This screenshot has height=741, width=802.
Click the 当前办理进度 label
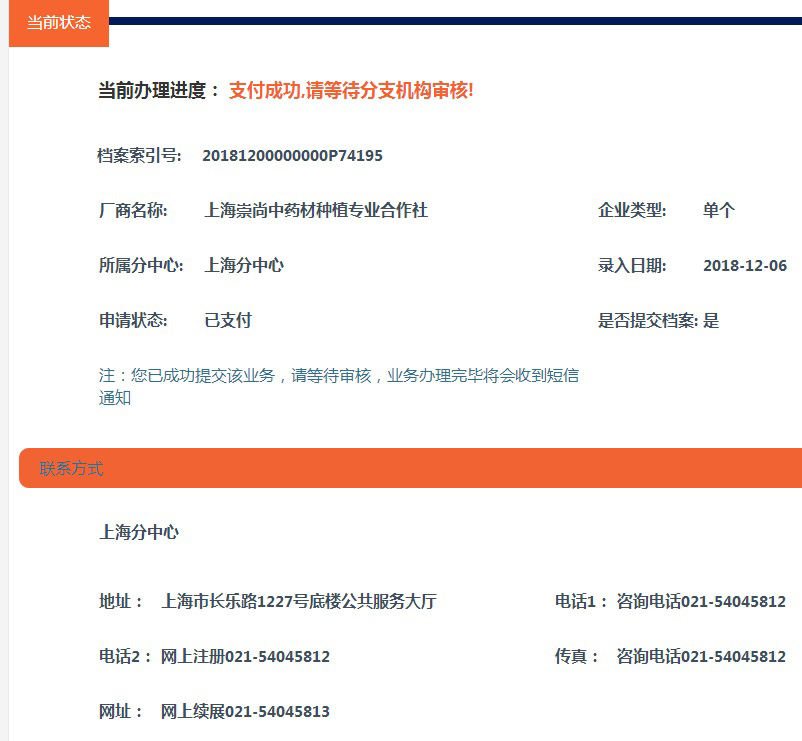159,91
